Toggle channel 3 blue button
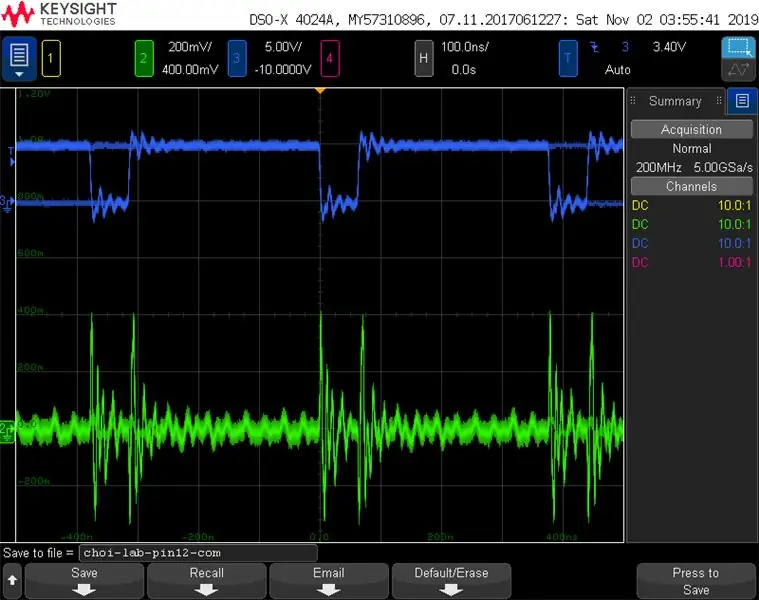The width and height of the screenshot is (759, 600). click(x=237, y=59)
